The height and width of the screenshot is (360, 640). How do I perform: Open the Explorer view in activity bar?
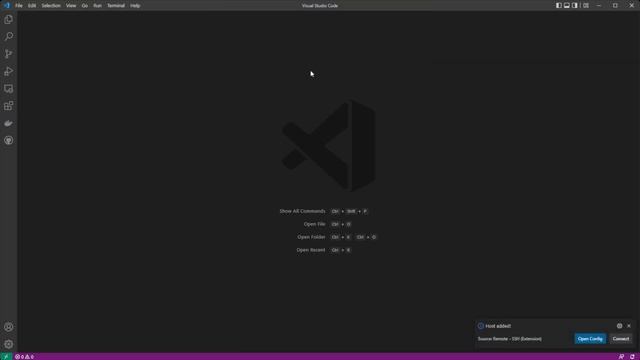(9, 20)
